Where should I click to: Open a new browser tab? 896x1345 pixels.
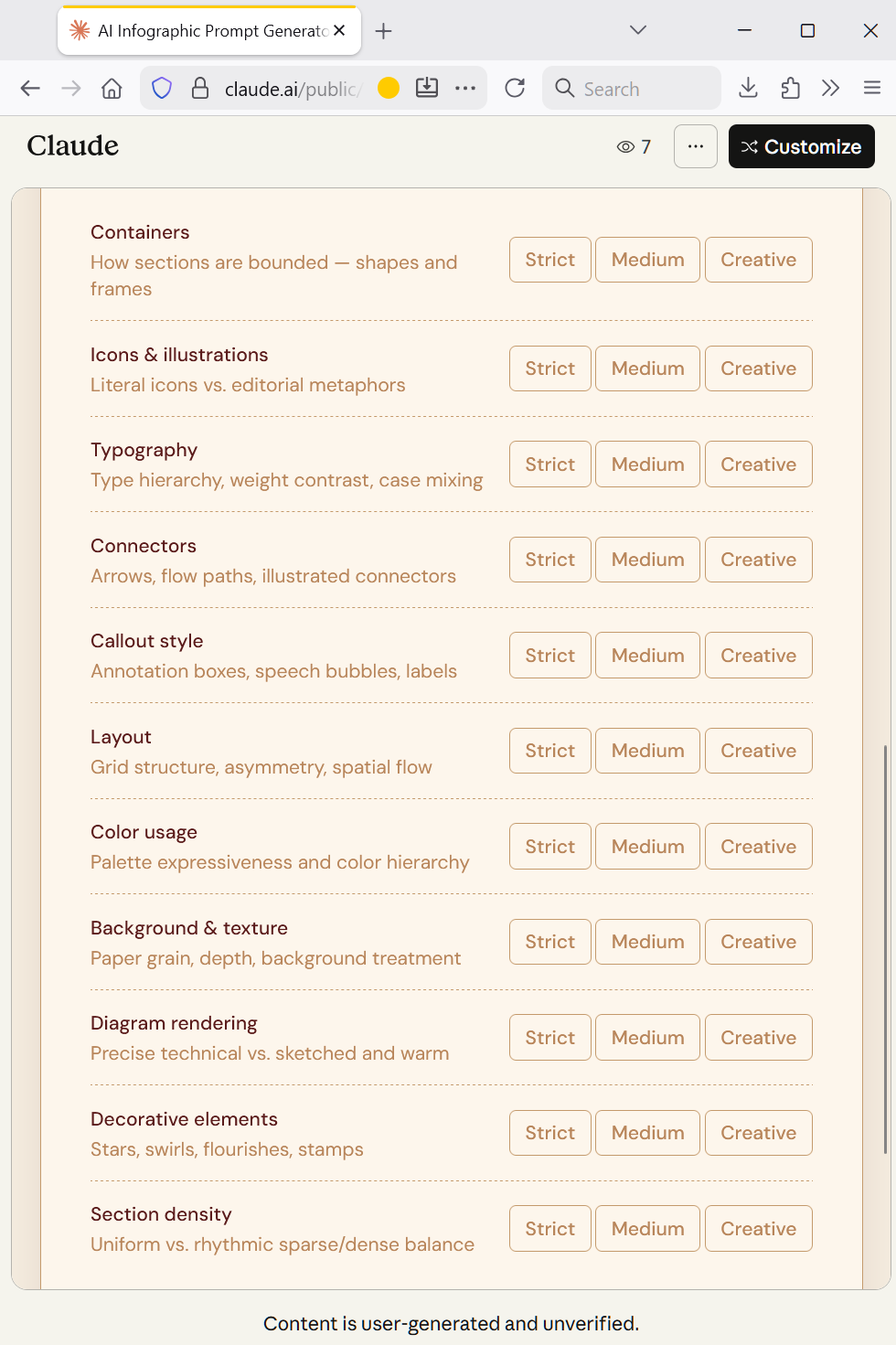[384, 31]
